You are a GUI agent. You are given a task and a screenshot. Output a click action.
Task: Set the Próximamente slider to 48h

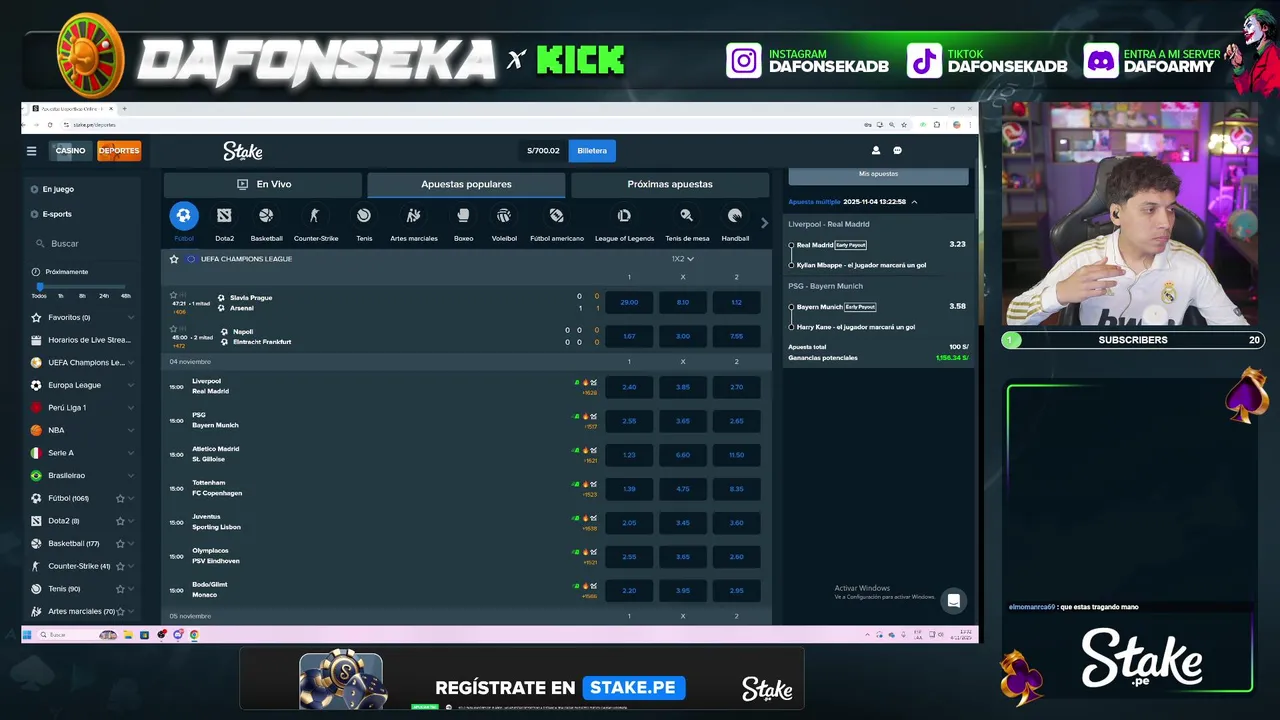126,296
